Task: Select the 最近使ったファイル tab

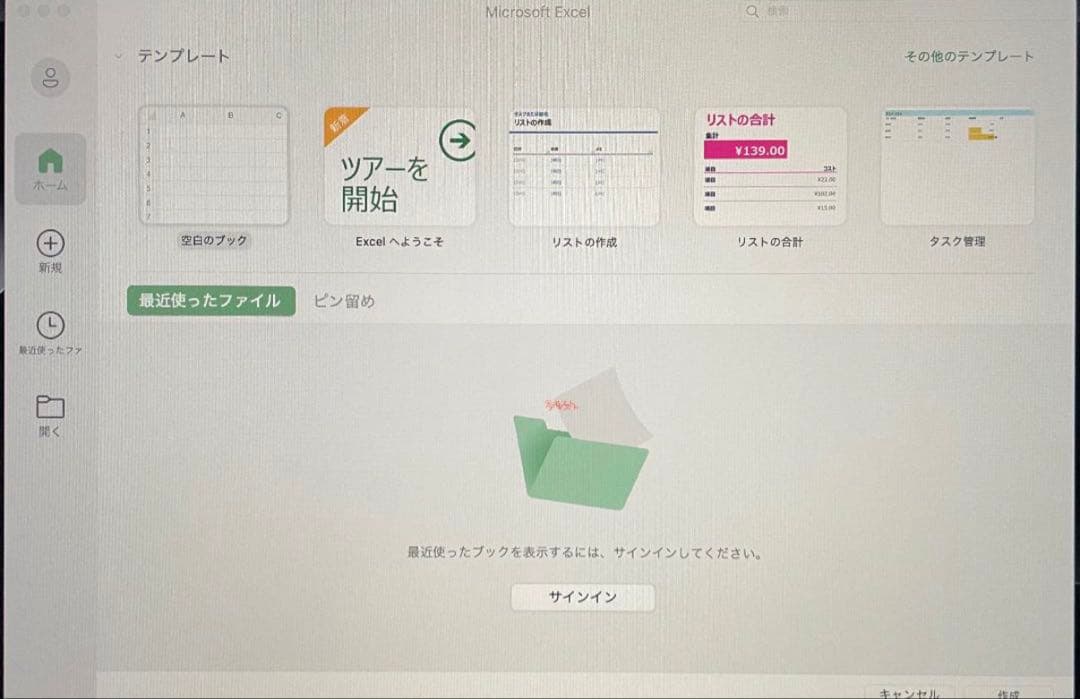Action: point(209,300)
